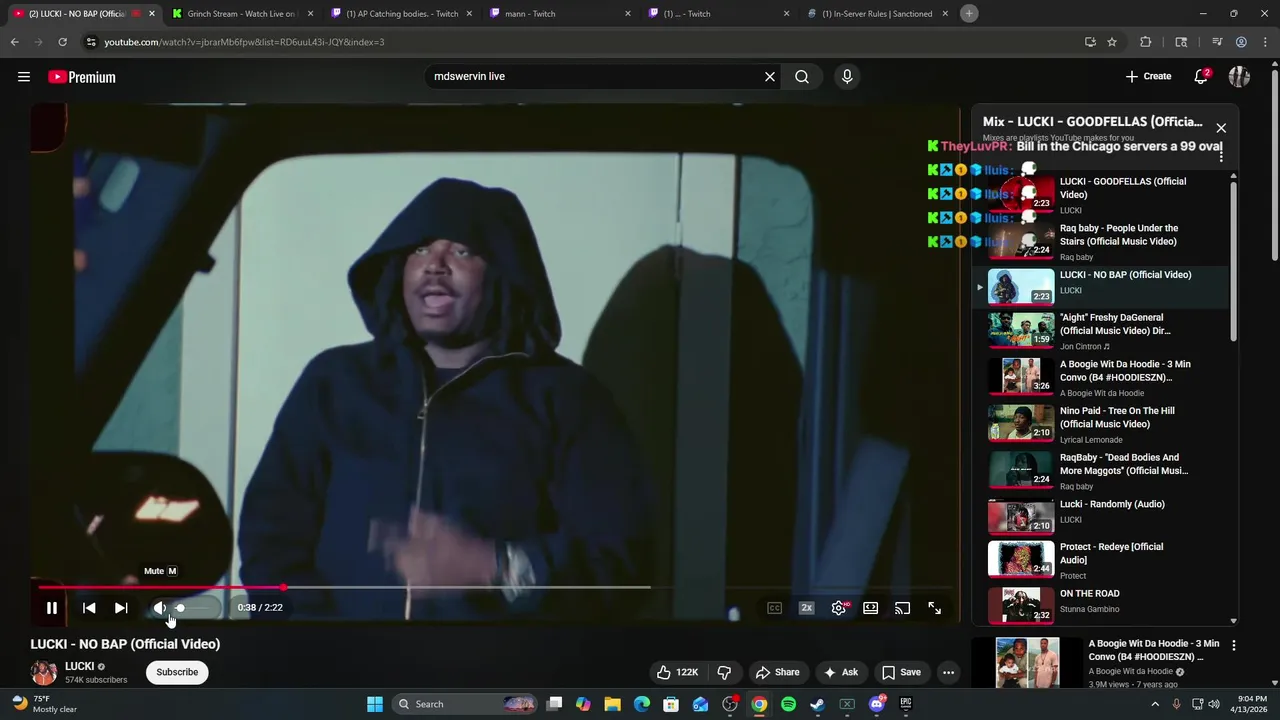This screenshot has width=1280, height=720.
Task: Open Discord from the taskbar
Action: click(x=877, y=704)
